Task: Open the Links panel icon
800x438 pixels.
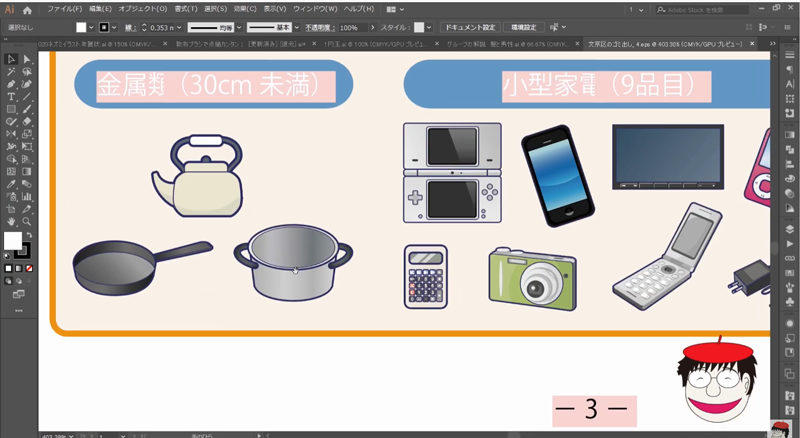Action: tap(790, 258)
